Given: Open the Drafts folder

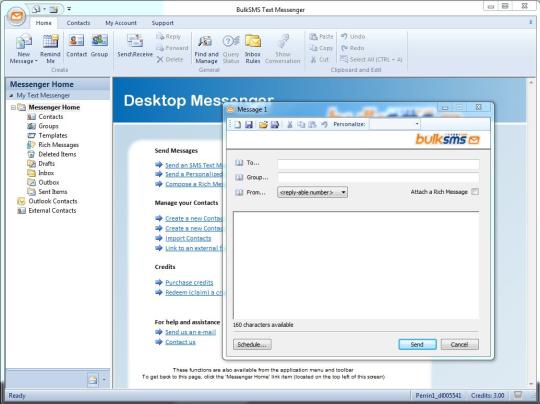Looking at the screenshot, I should [46, 163].
